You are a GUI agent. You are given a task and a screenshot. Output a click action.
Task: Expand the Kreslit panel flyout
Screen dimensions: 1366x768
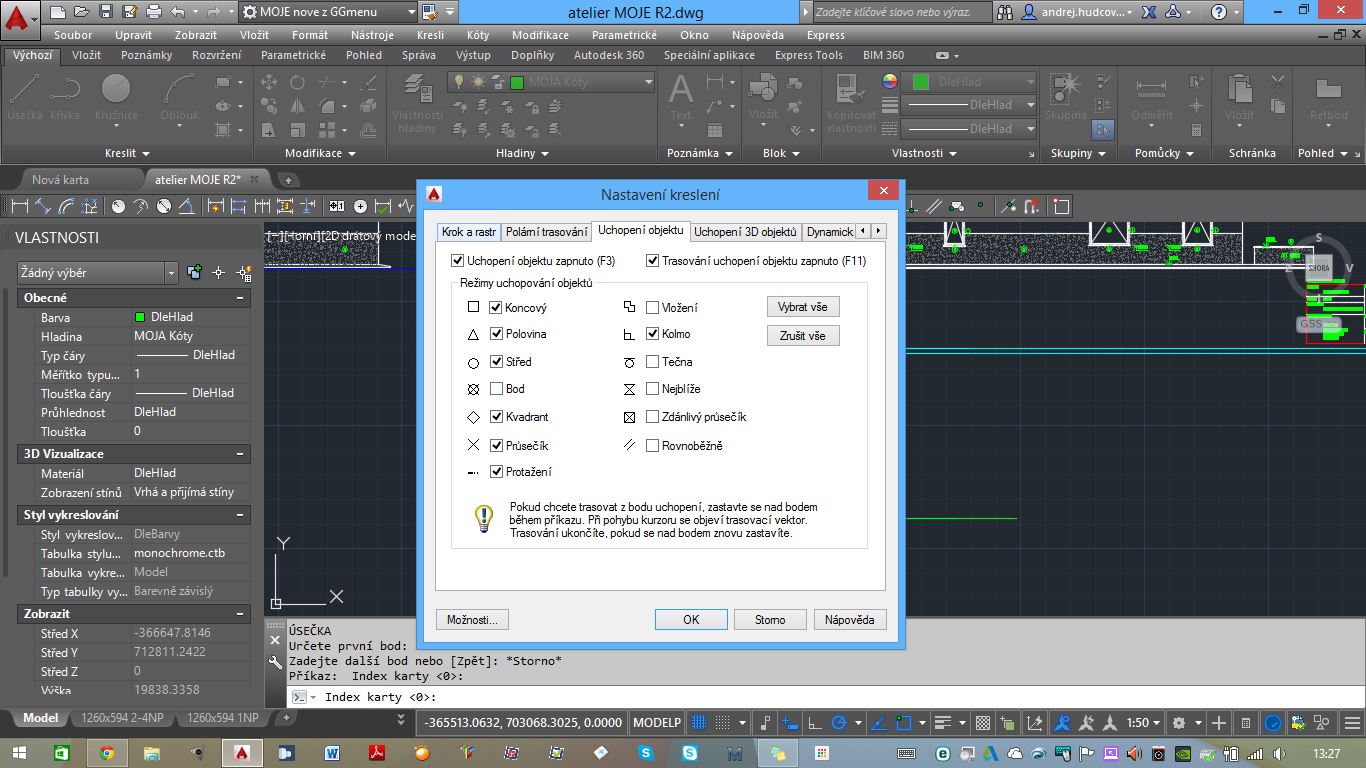point(128,153)
